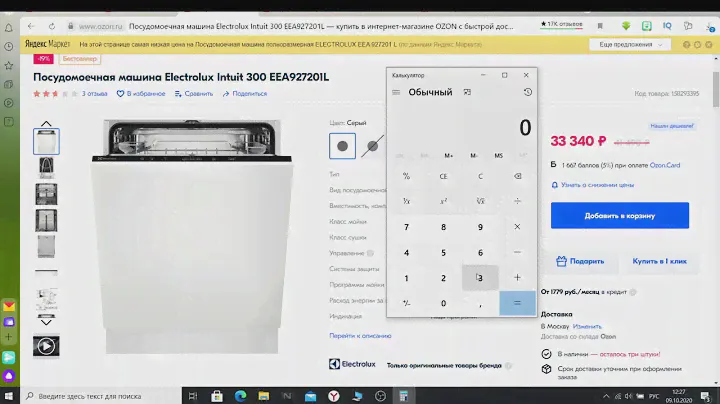720x404 pixels.
Task: Open the 3 отзыва reviews link
Action: (x=94, y=93)
